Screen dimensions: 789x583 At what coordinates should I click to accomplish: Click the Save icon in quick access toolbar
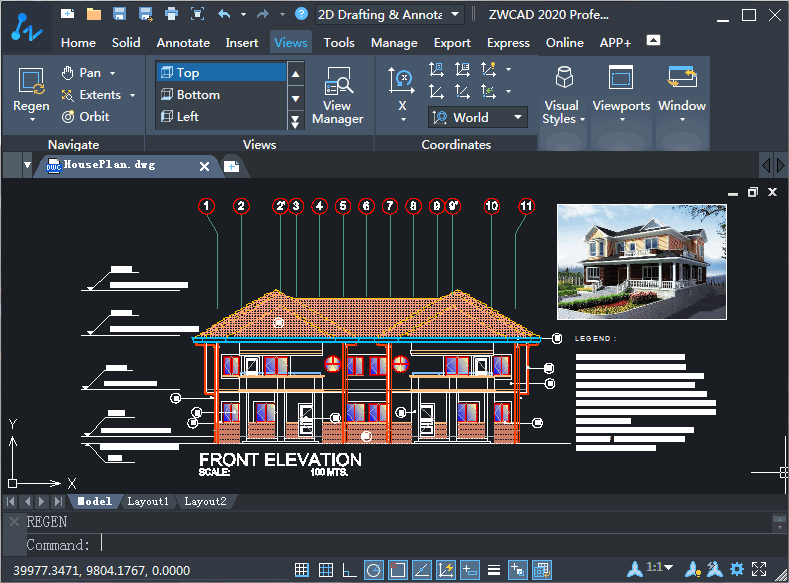pos(120,14)
